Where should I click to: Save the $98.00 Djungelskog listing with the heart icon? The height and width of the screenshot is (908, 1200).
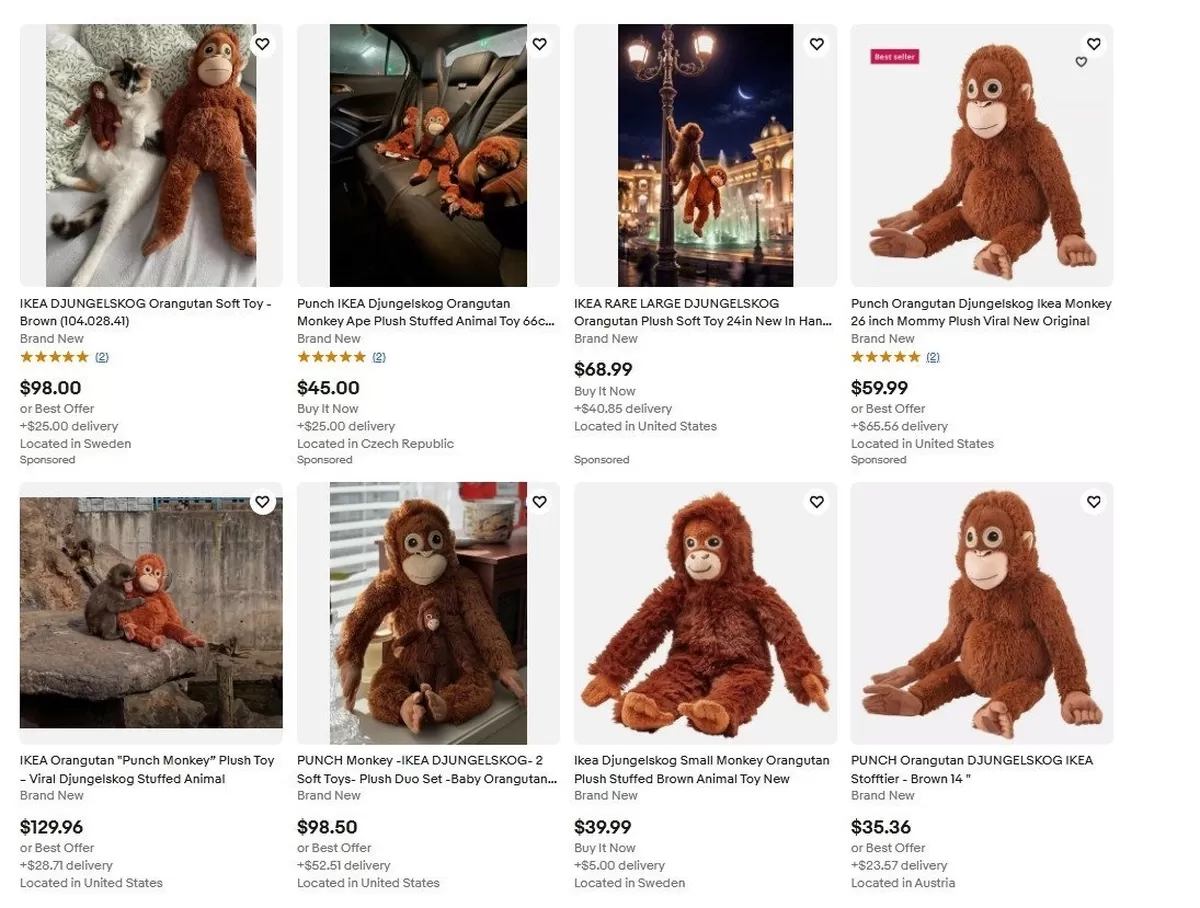point(262,44)
